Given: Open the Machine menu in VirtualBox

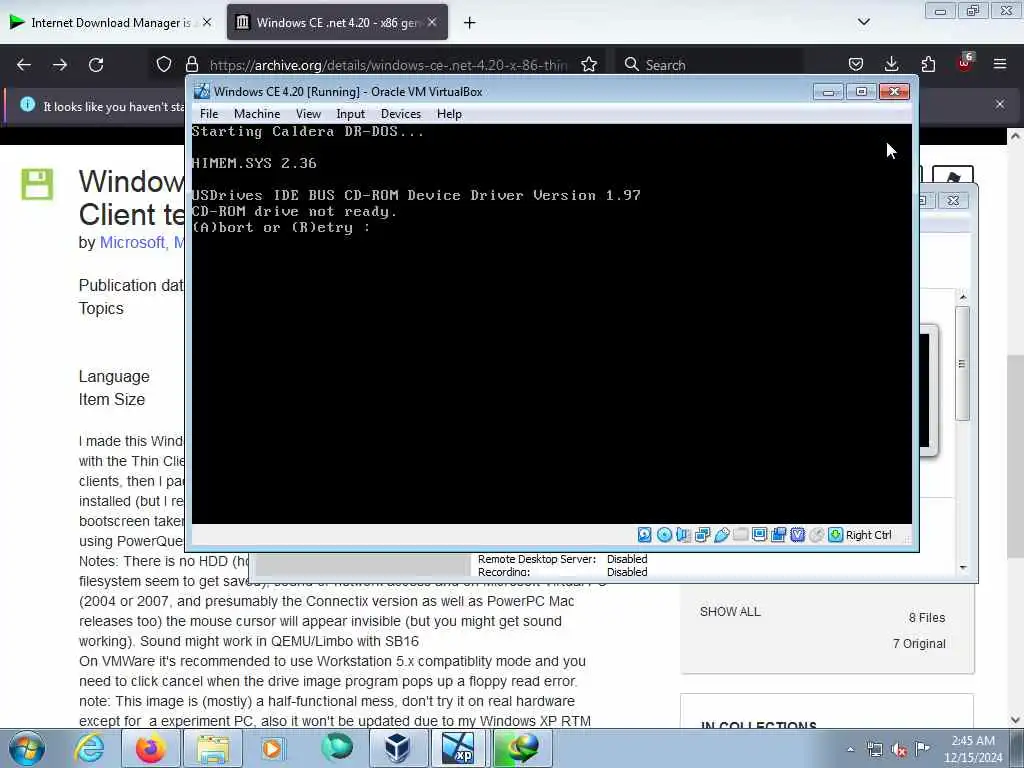Looking at the screenshot, I should tap(257, 114).
